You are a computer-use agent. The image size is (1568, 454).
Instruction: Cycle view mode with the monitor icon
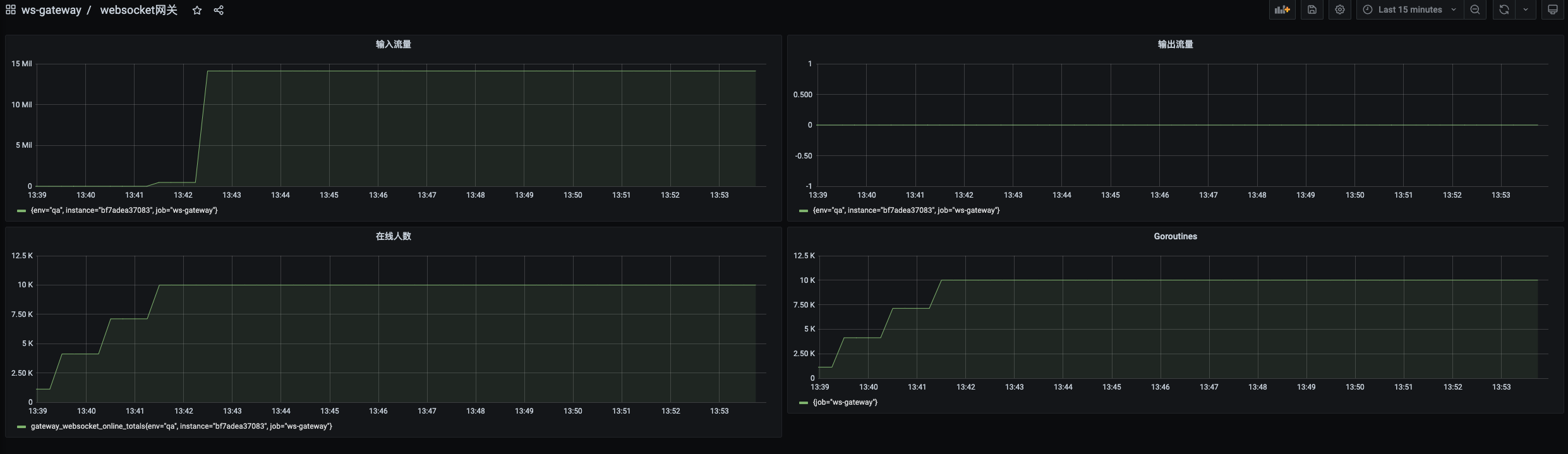1553,9
